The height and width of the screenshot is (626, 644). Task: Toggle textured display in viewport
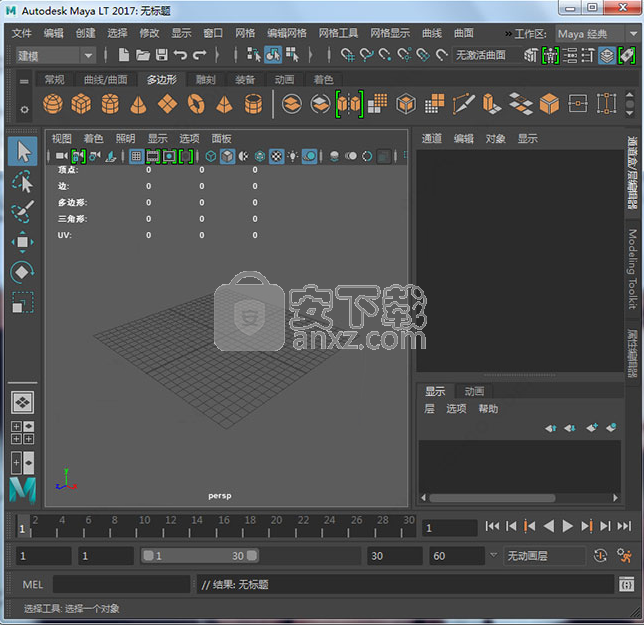[277, 156]
